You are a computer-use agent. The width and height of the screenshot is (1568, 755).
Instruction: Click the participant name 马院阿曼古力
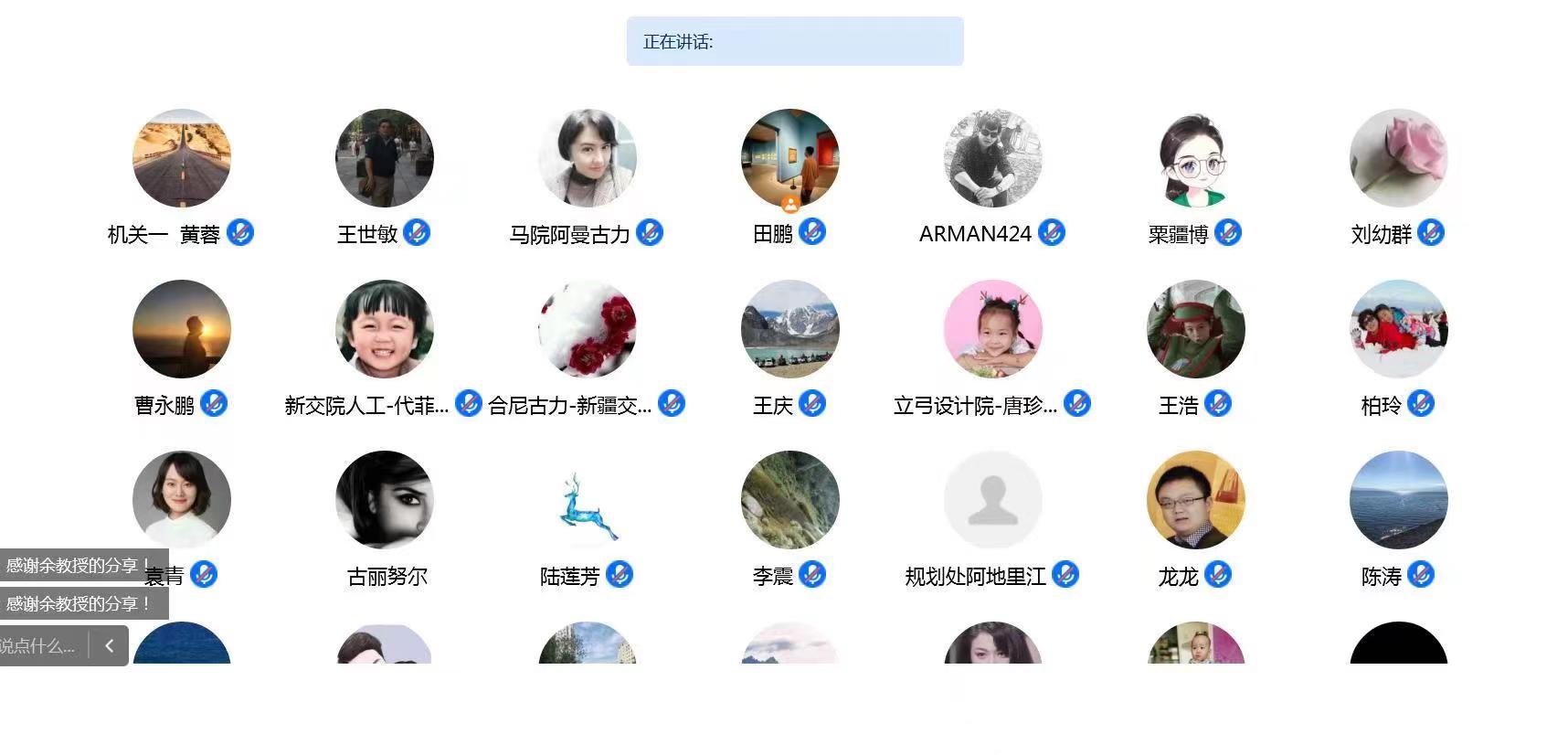point(569,235)
